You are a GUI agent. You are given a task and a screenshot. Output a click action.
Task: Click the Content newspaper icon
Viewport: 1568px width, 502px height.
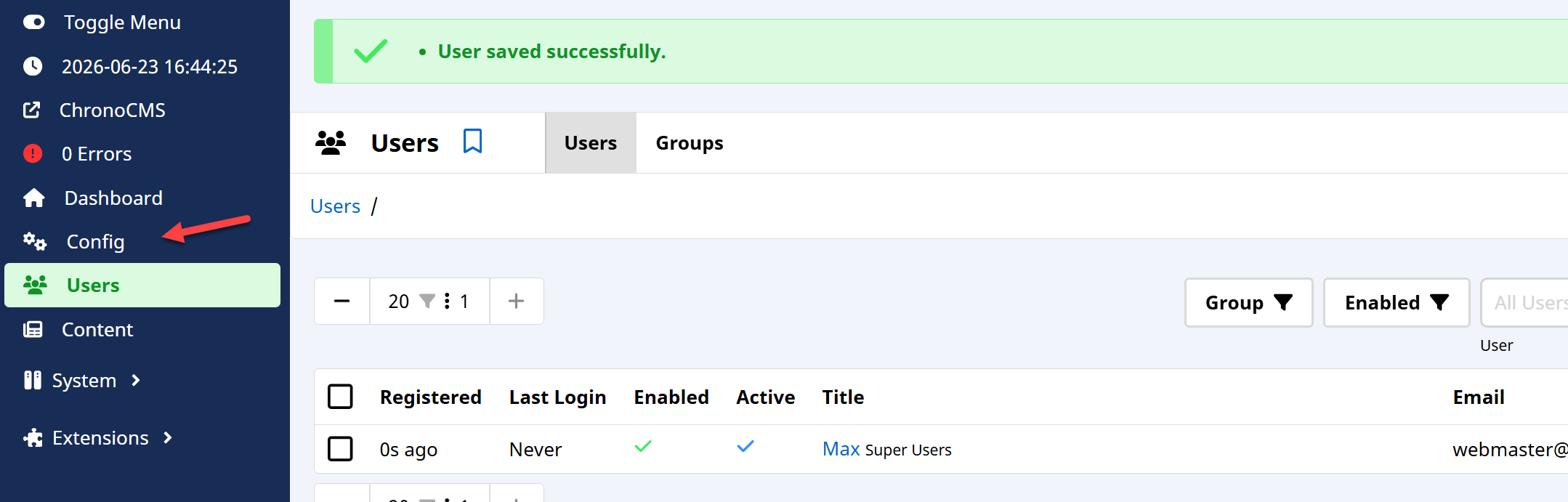(33, 329)
